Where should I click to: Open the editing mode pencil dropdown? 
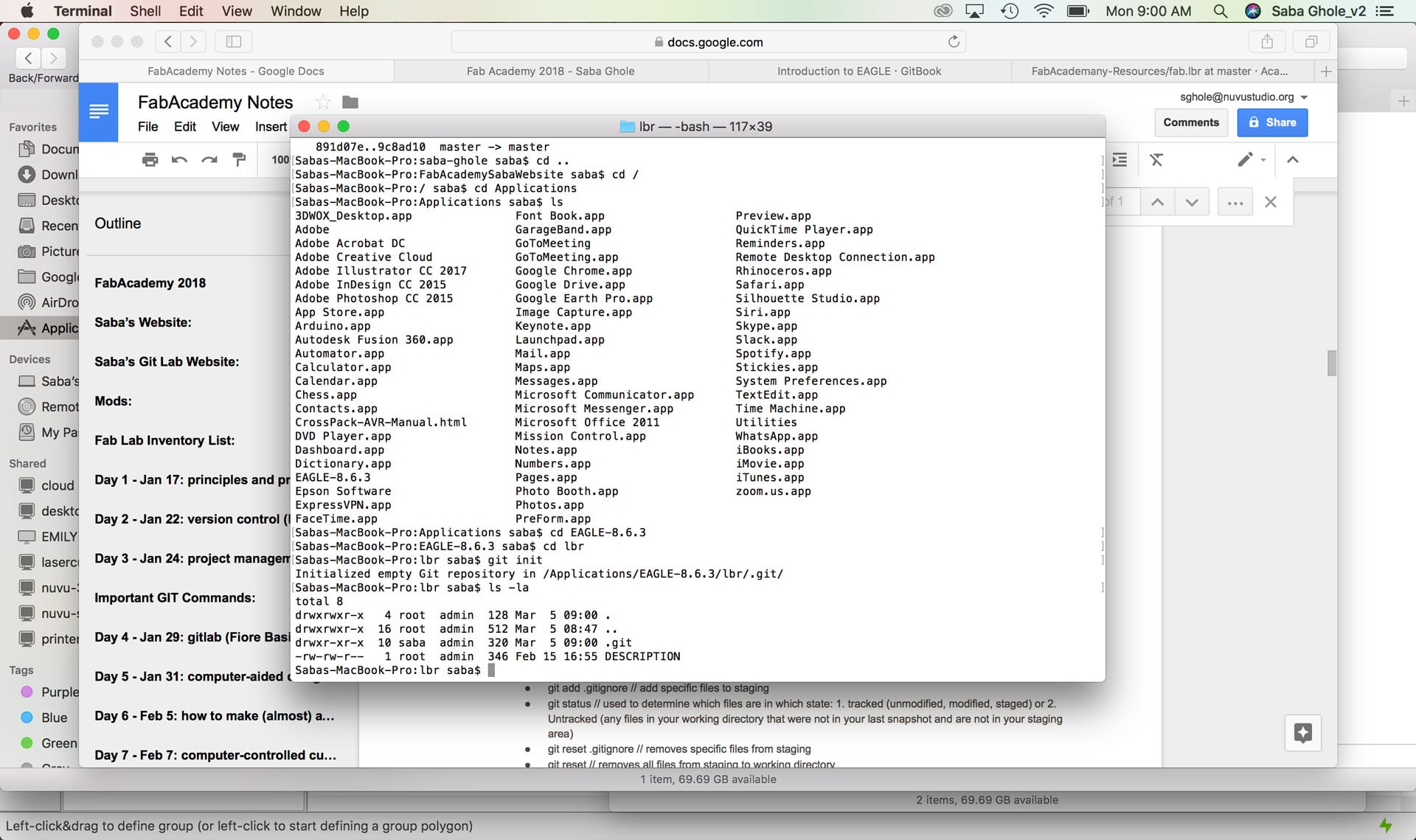[x=1252, y=159]
